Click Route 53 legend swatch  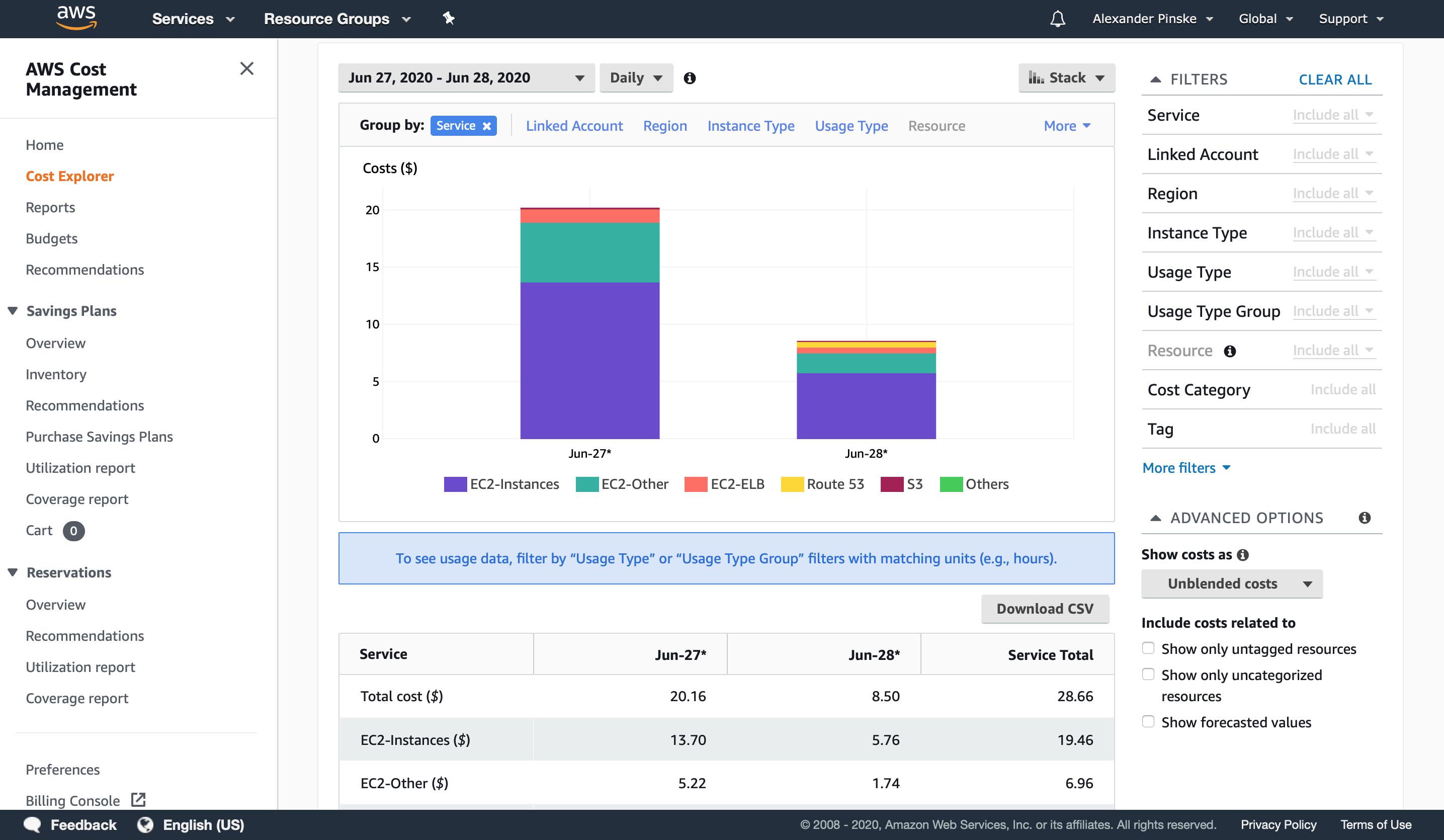pyautogui.click(x=792, y=484)
